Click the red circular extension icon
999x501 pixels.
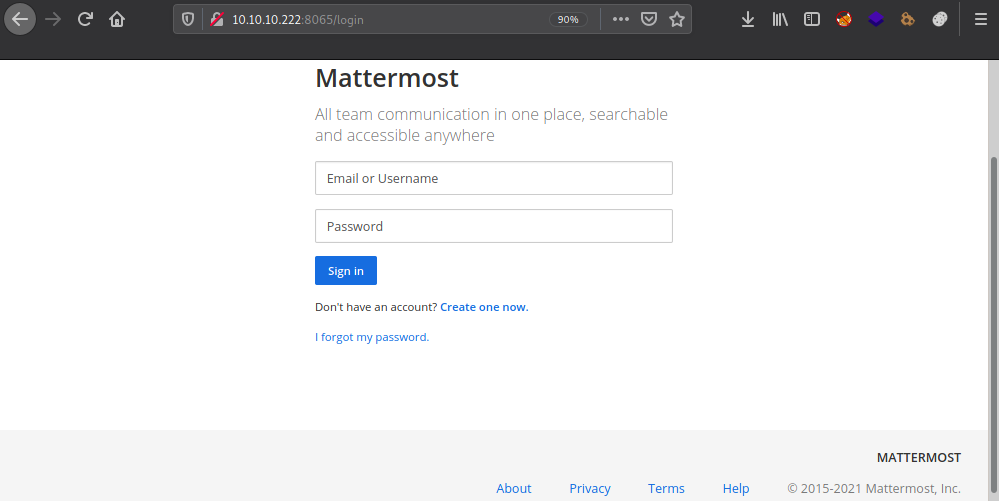click(x=844, y=19)
